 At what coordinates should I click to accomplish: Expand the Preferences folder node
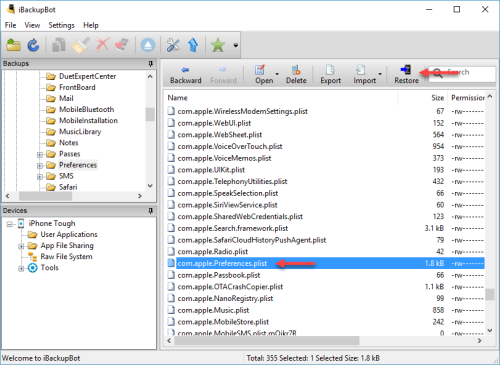pyautogui.click(x=40, y=165)
